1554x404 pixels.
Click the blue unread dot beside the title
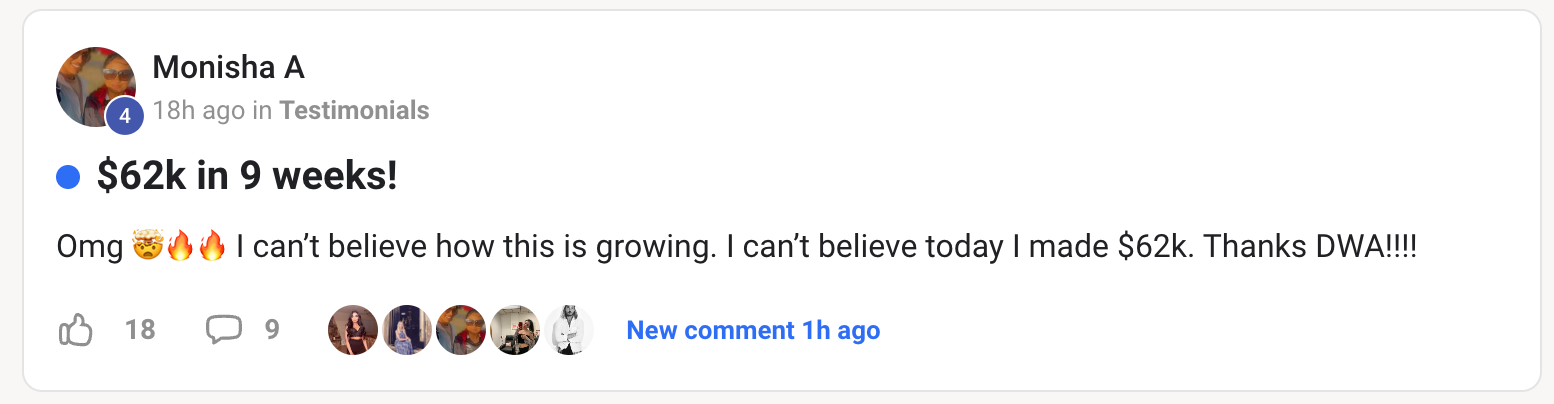click(x=68, y=178)
